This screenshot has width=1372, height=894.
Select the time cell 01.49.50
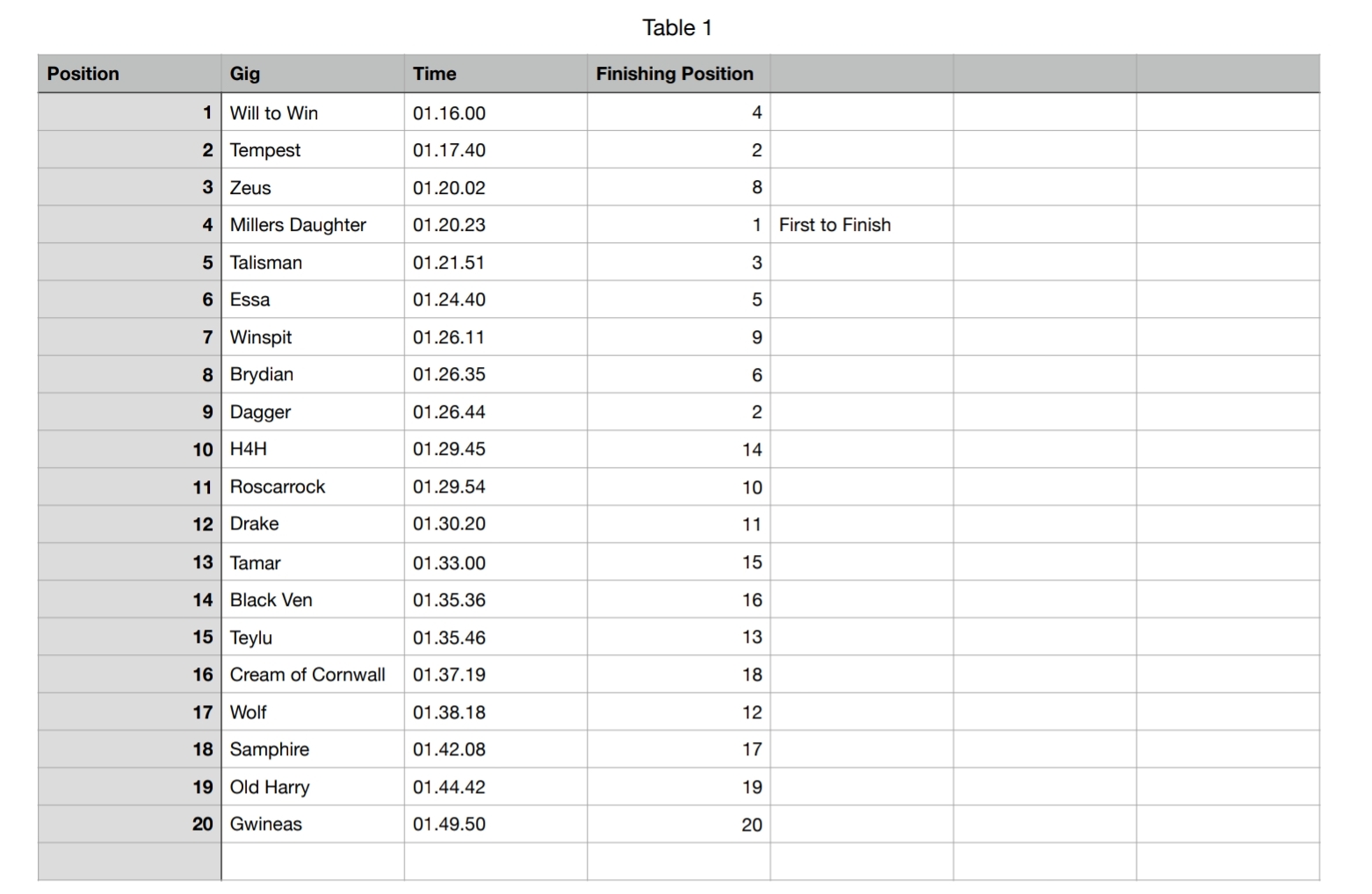click(495, 824)
